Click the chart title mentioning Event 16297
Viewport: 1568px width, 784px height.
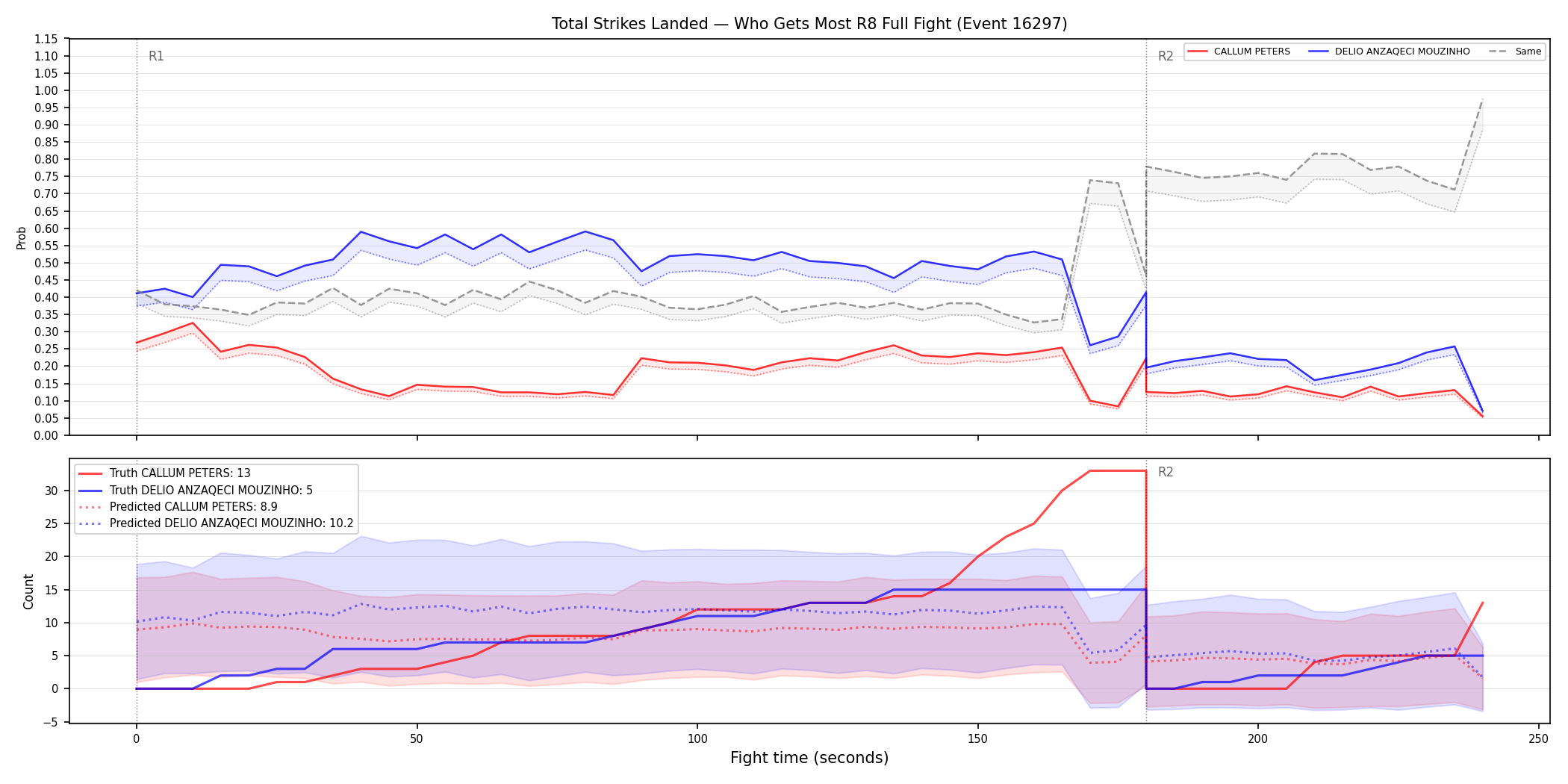(x=809, y=24)
